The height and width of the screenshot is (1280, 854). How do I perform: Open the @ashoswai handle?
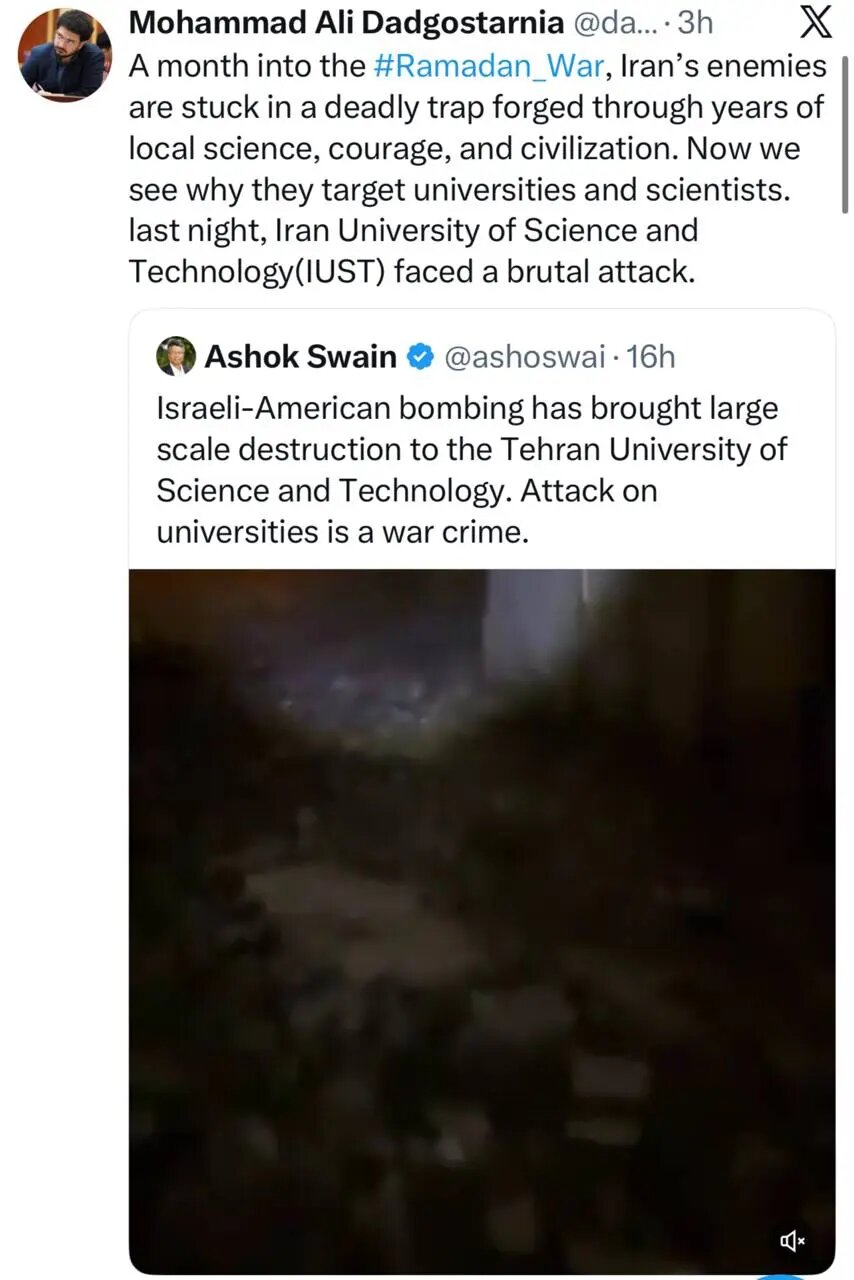(524, 357)
